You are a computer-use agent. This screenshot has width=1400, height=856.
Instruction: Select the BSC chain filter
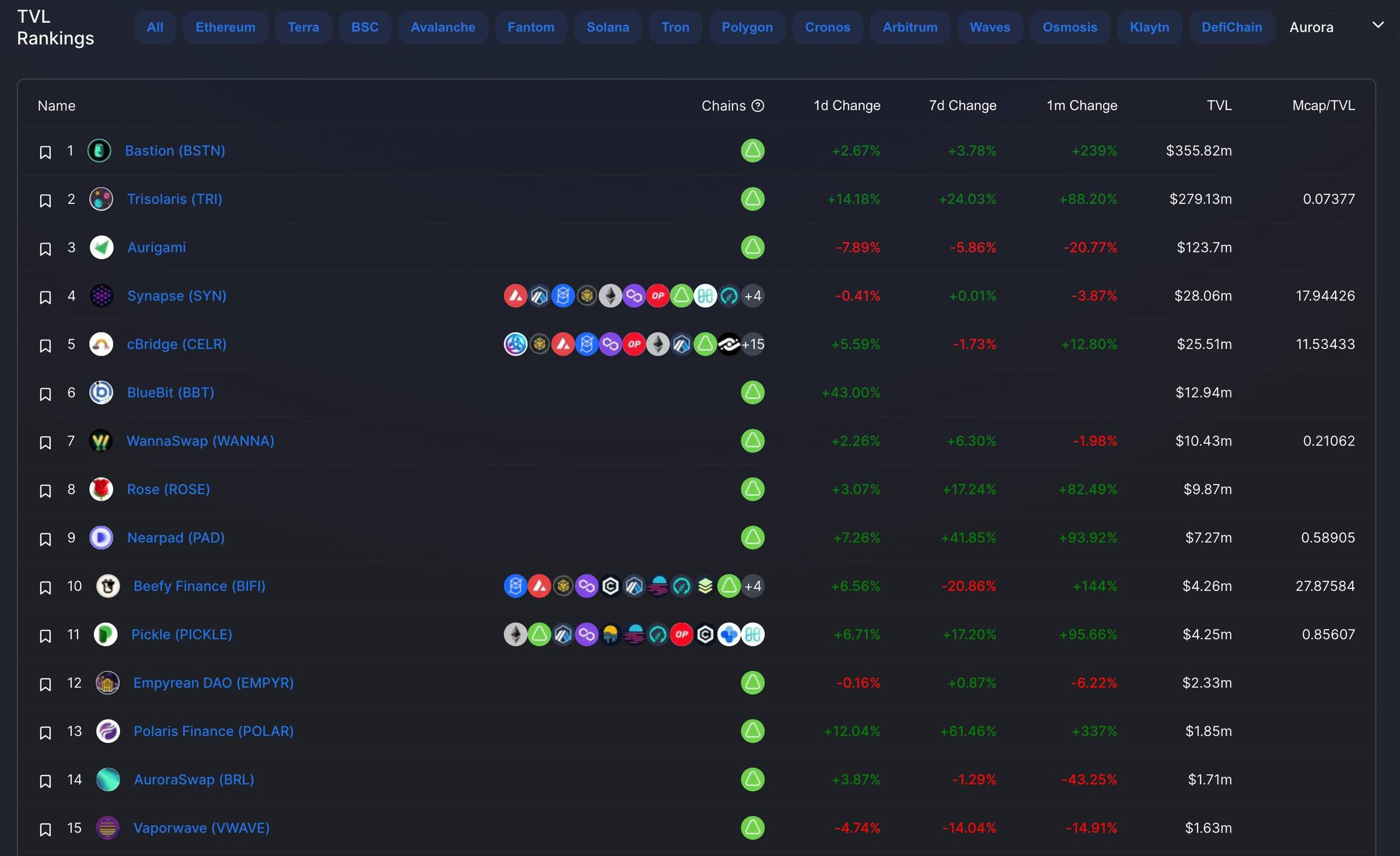point(365,27)
